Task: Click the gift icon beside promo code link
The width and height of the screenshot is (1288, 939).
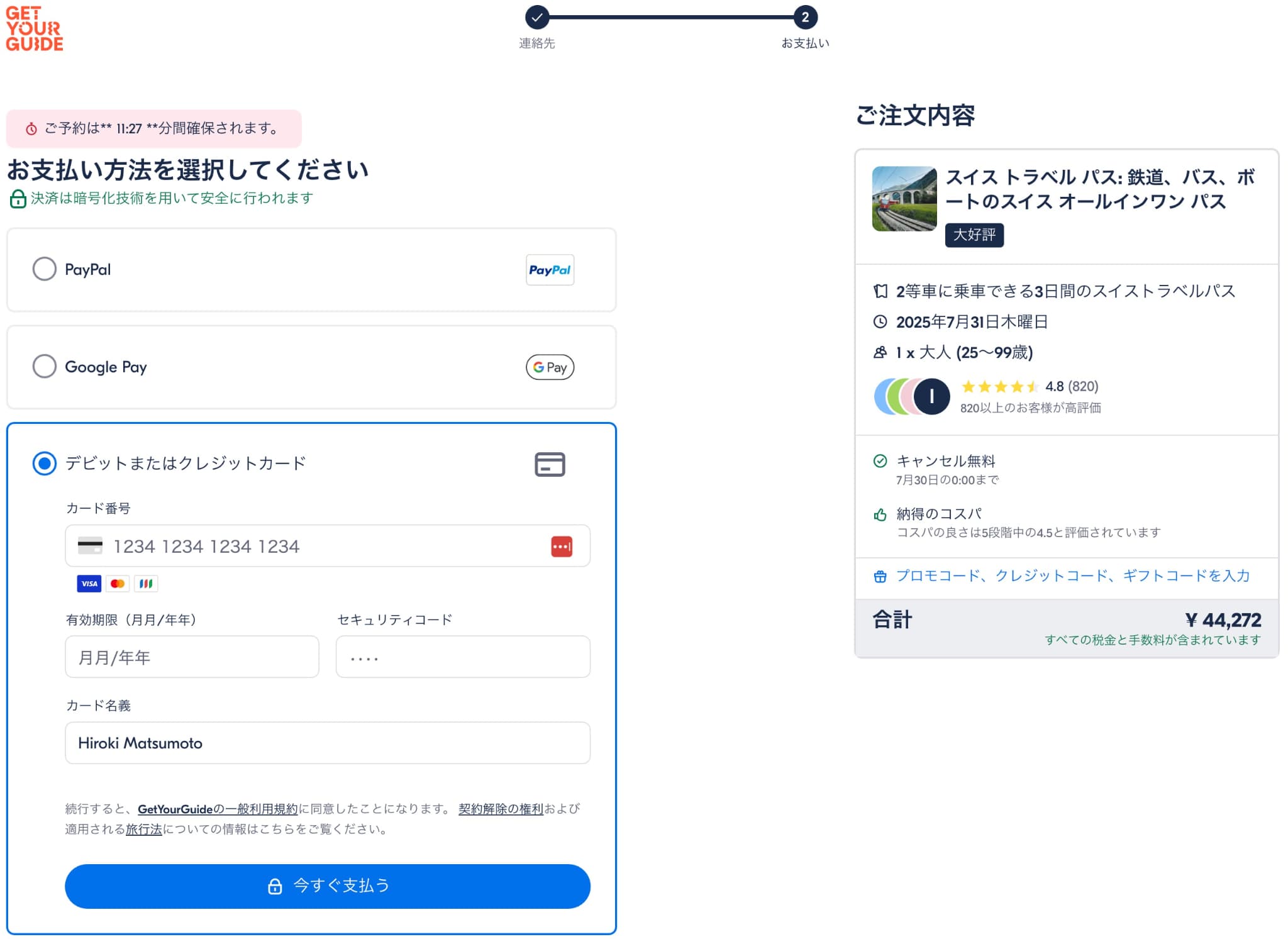Action: (x=880, y=576)
